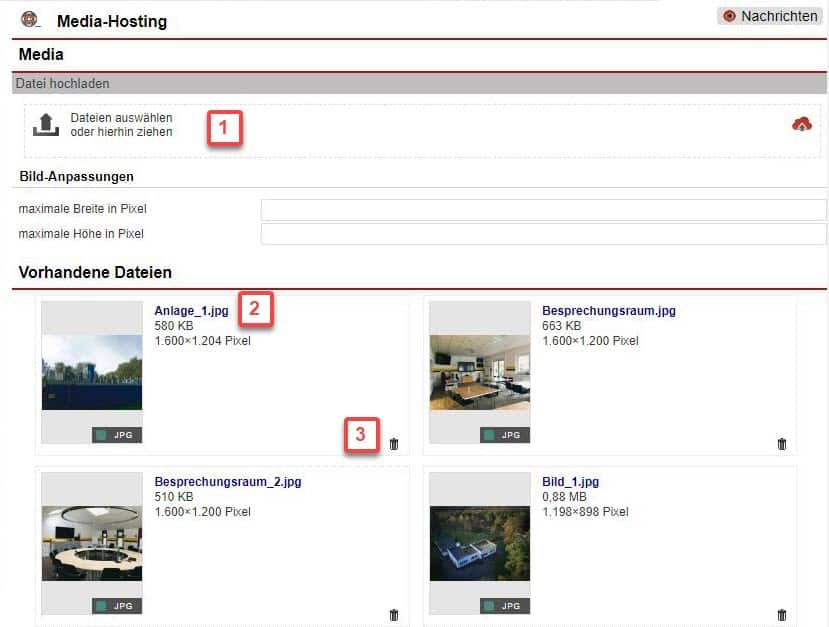The height and width of the screenshot is (627, 829).
Task: Click 'Dateien auswählen oder hierhin ziehen' text
Action: click(121, 125)
